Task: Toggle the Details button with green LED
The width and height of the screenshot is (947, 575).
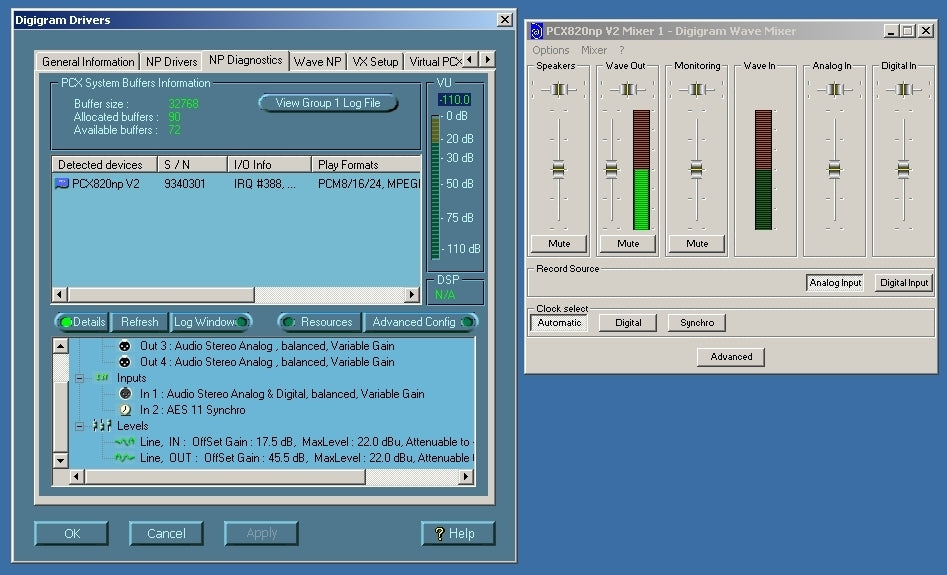Action: coord(82,322)
